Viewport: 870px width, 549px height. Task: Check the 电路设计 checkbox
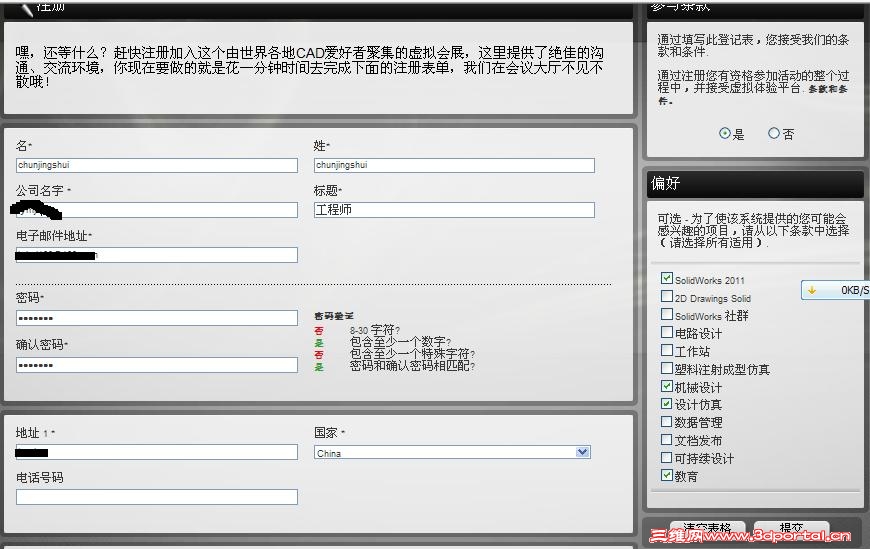tap(667, 332)
